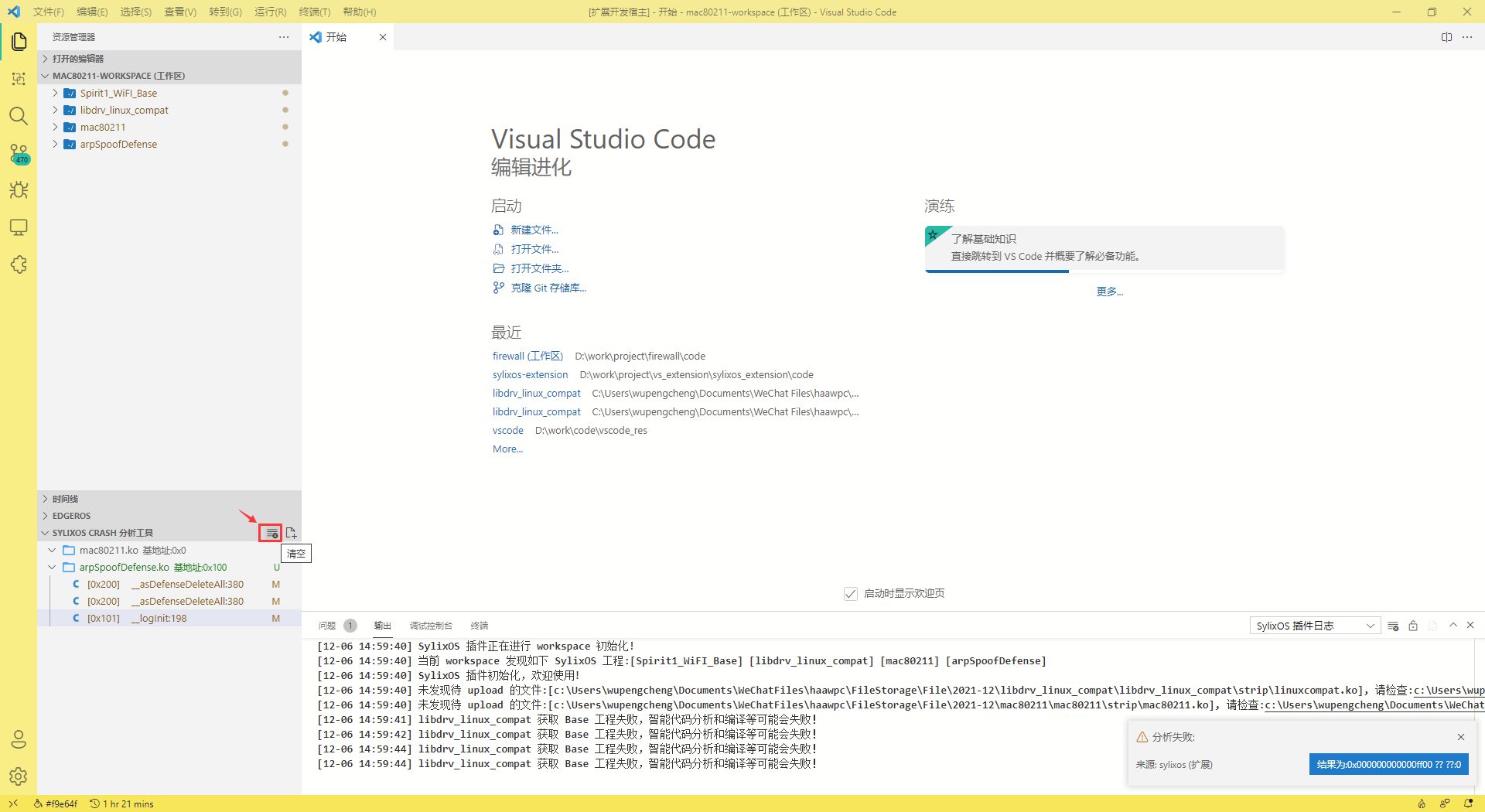
Task: Open Source Control with the 470 badge
Action: tap(19, 153)
